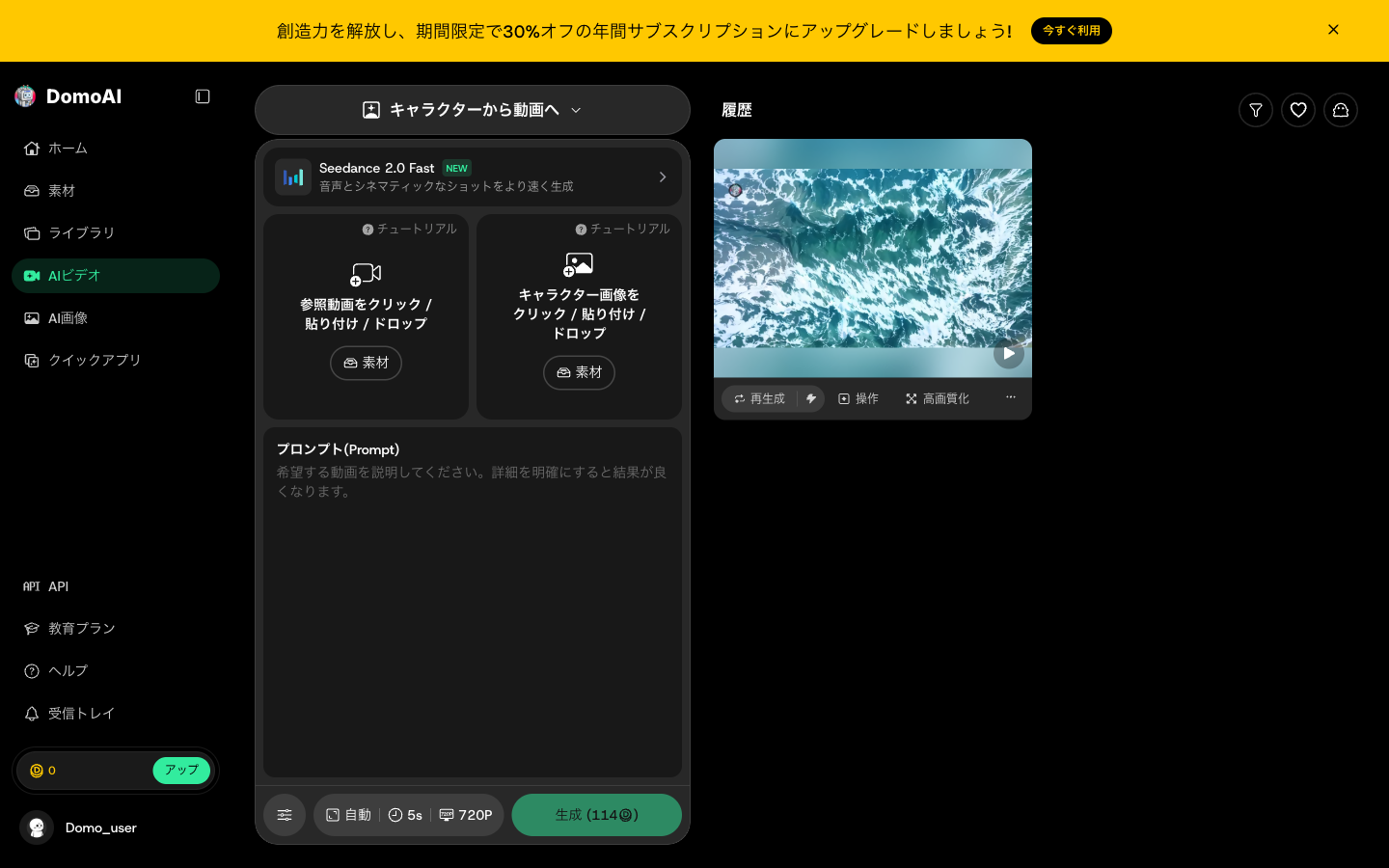Viewport: 1389px width, 868px height.
Task: Go to ライブラリ
Action: coord(116,233)
